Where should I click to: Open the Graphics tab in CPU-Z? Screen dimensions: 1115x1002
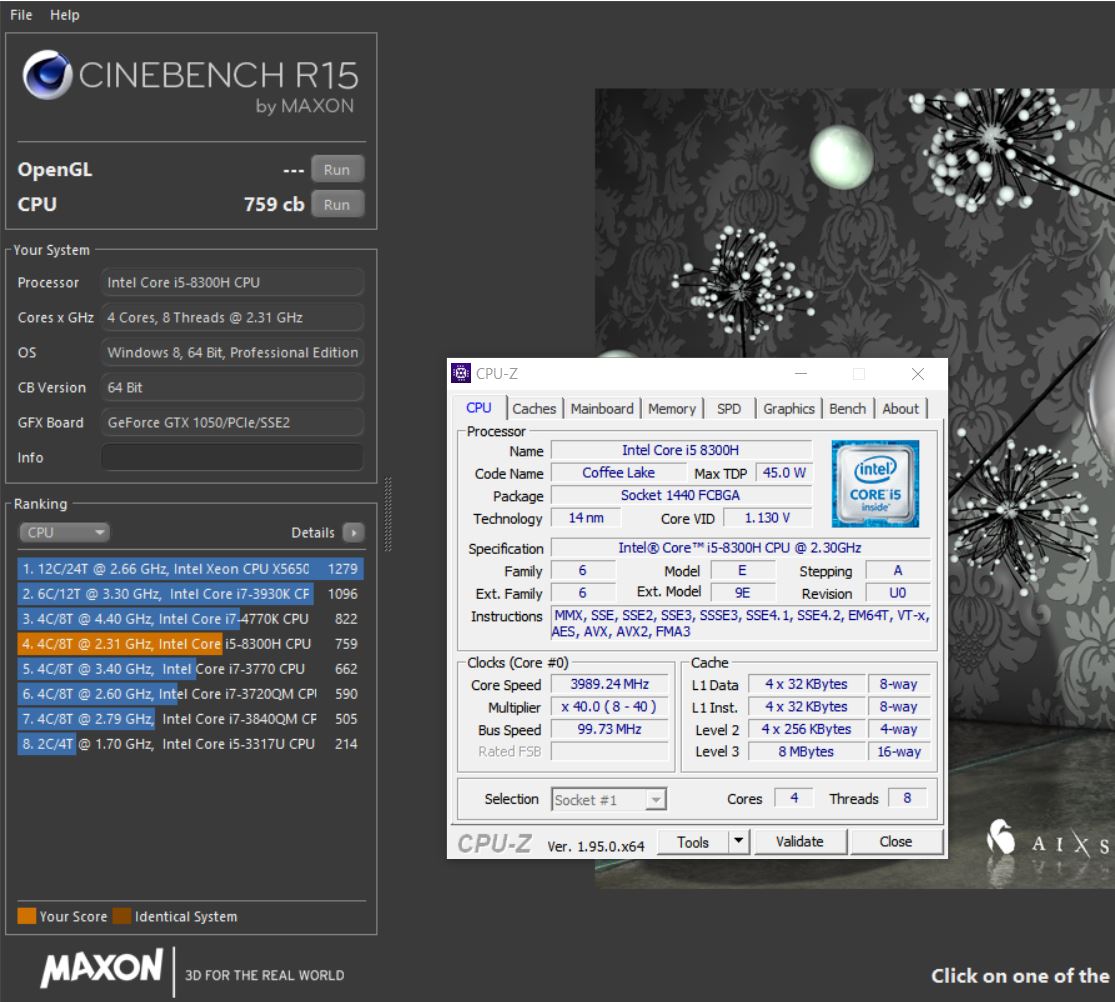(789, 408)
